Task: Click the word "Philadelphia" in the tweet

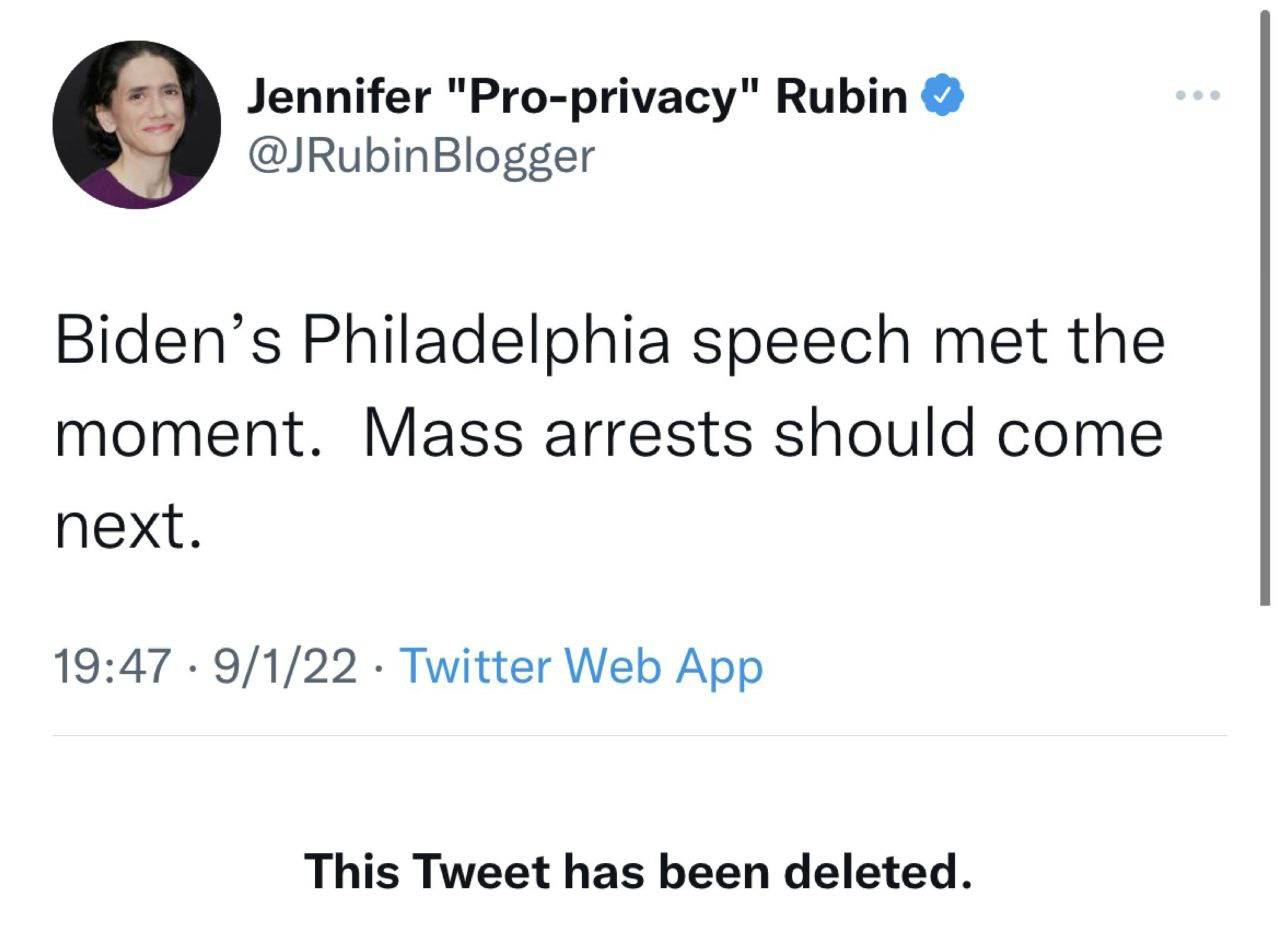Action: pyautogui.click(x=485, y=341)
